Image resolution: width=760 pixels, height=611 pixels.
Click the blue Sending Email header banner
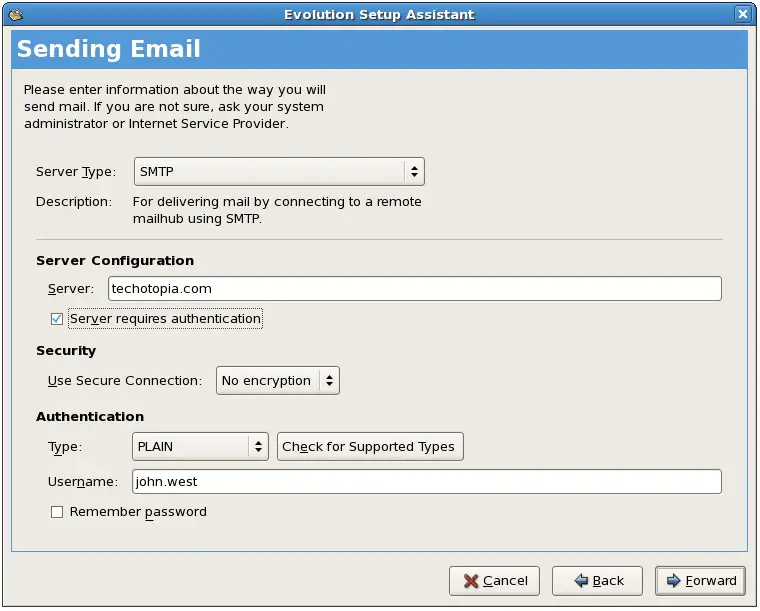[379, 49]
